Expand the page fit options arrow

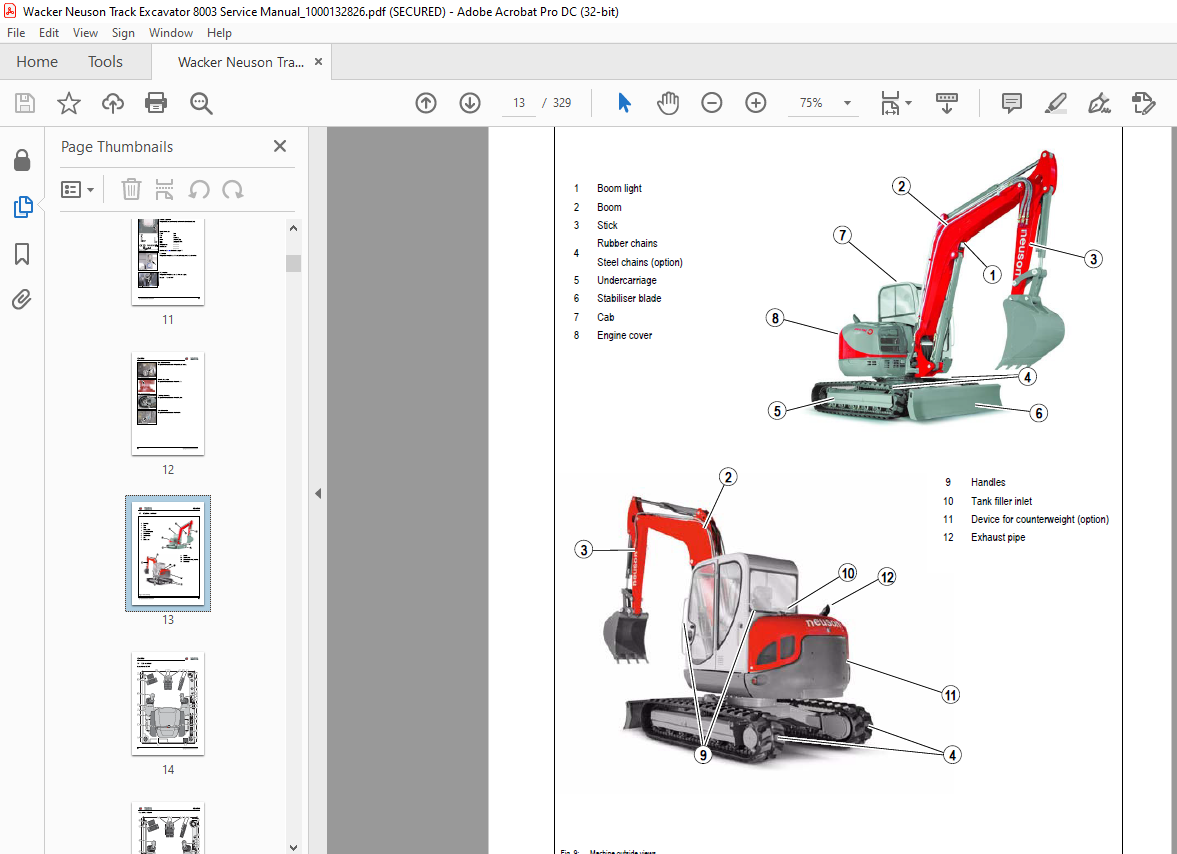coord(908,103)
